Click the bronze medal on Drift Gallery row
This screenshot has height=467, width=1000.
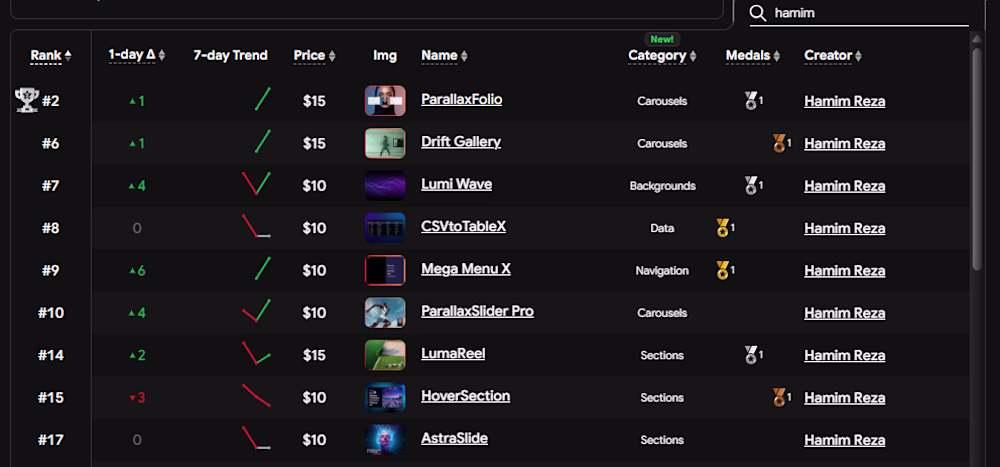(x=780, y=143)
